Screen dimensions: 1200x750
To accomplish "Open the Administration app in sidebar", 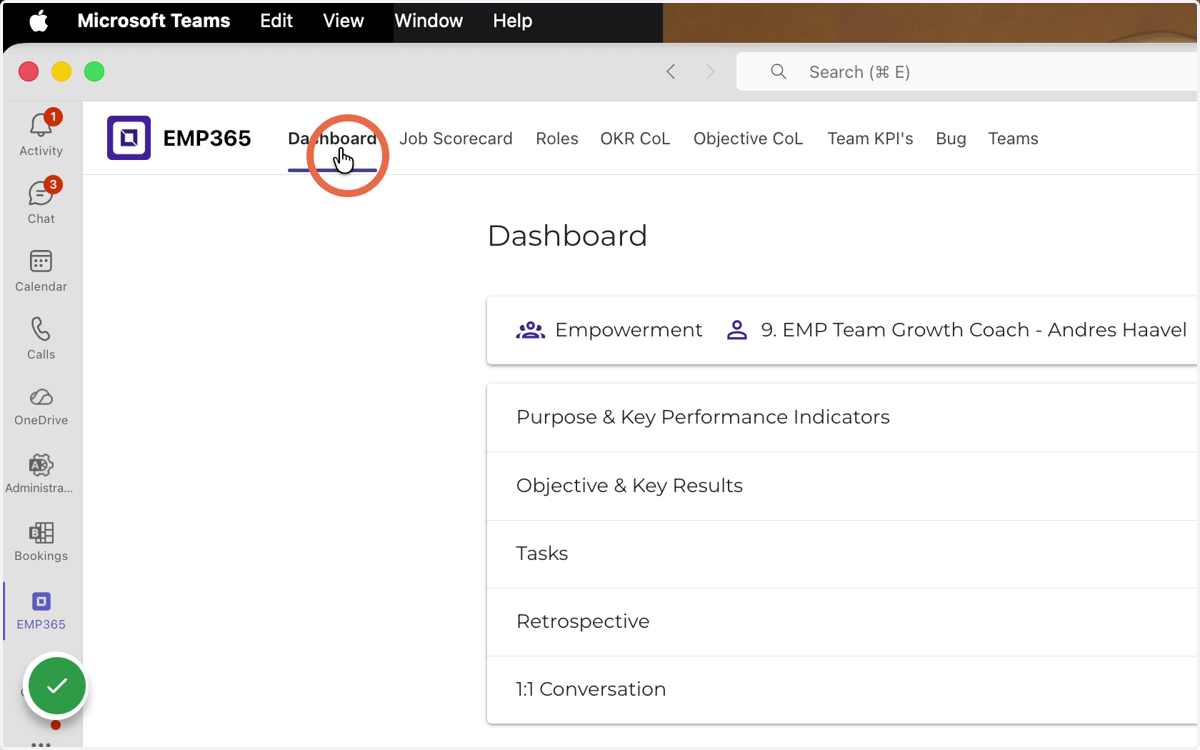I will coord(41,473).
